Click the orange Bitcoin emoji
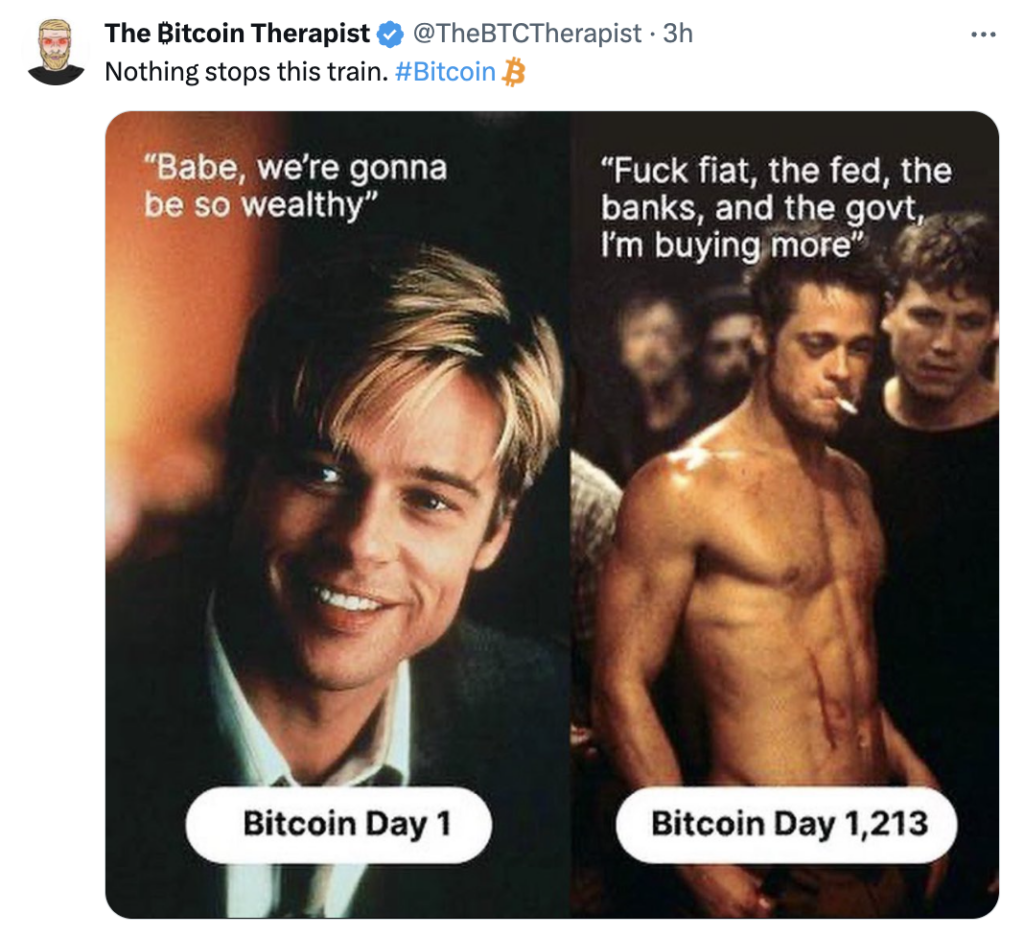Viewport: 1024px width, 936px height. (x=514, y=72)
